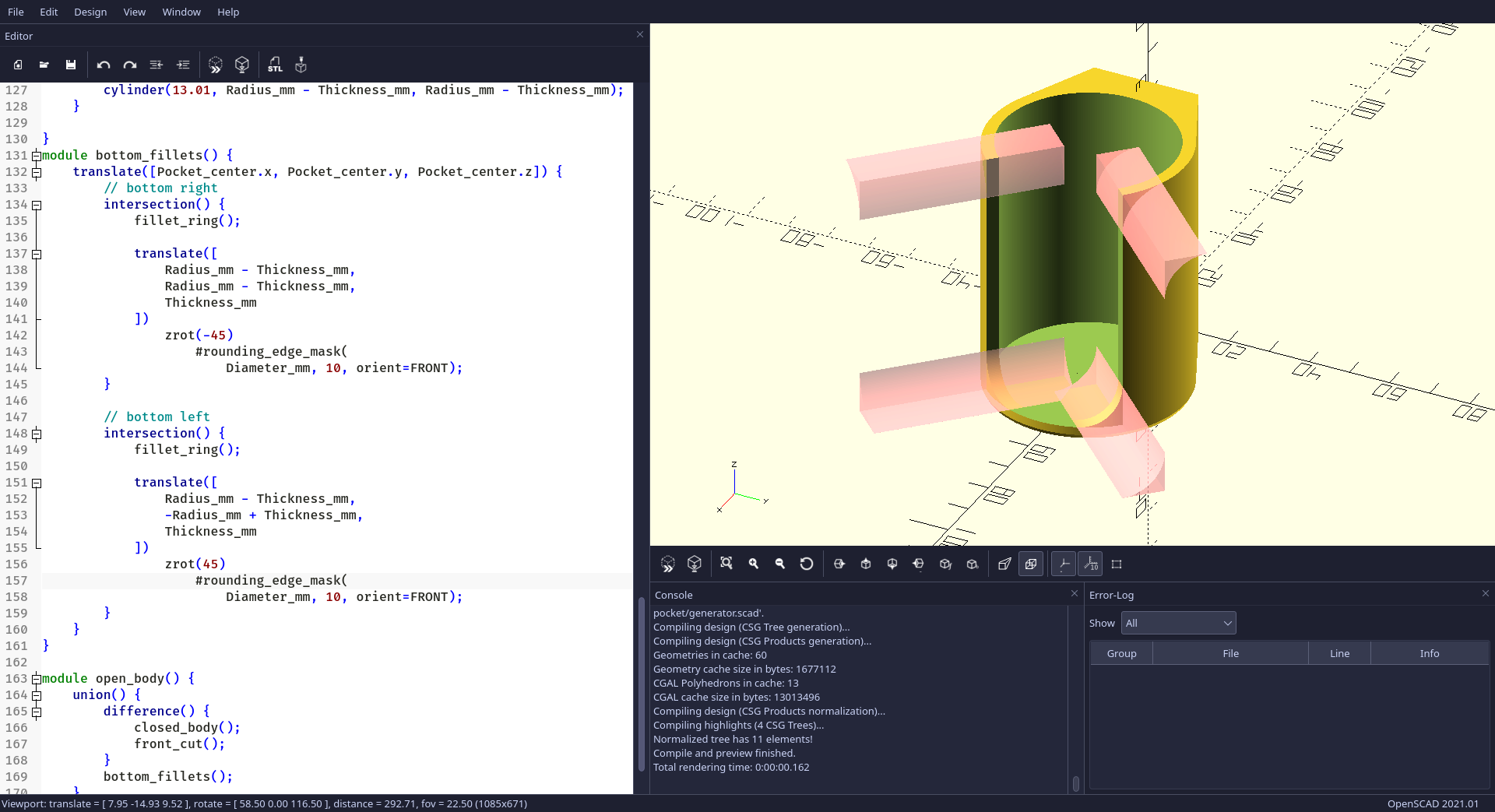
Task: Send the design to 3D printer
Action: [x=301, y=65]
